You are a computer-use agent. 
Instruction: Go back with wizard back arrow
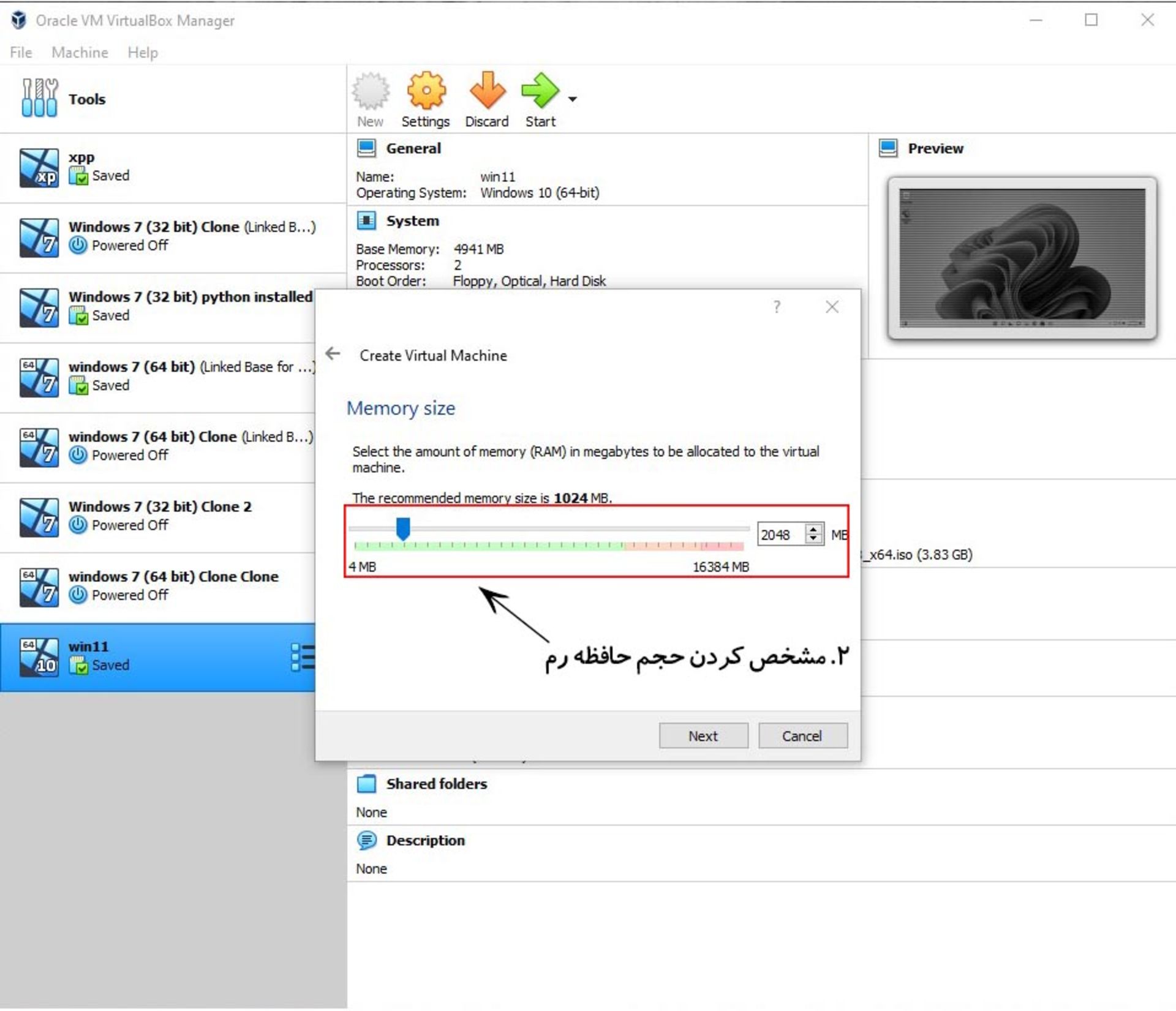pyautogui.click(x=333, y=354)
